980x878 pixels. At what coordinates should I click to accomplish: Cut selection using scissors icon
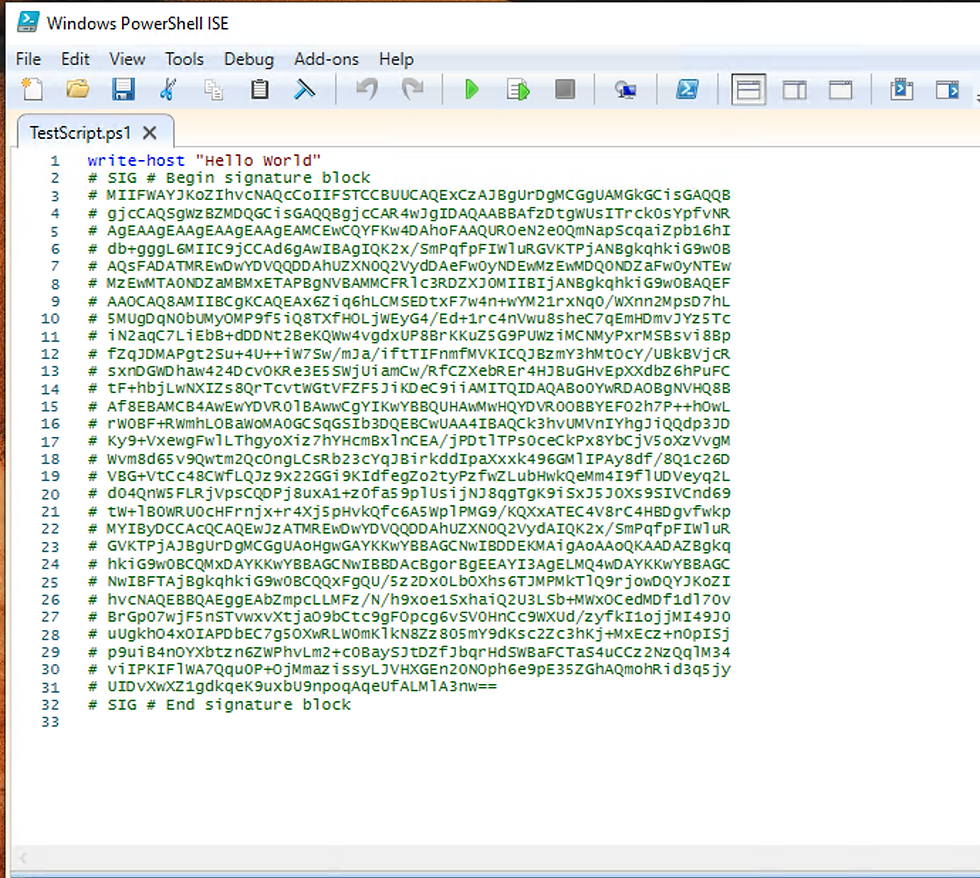tap(168, 89)
